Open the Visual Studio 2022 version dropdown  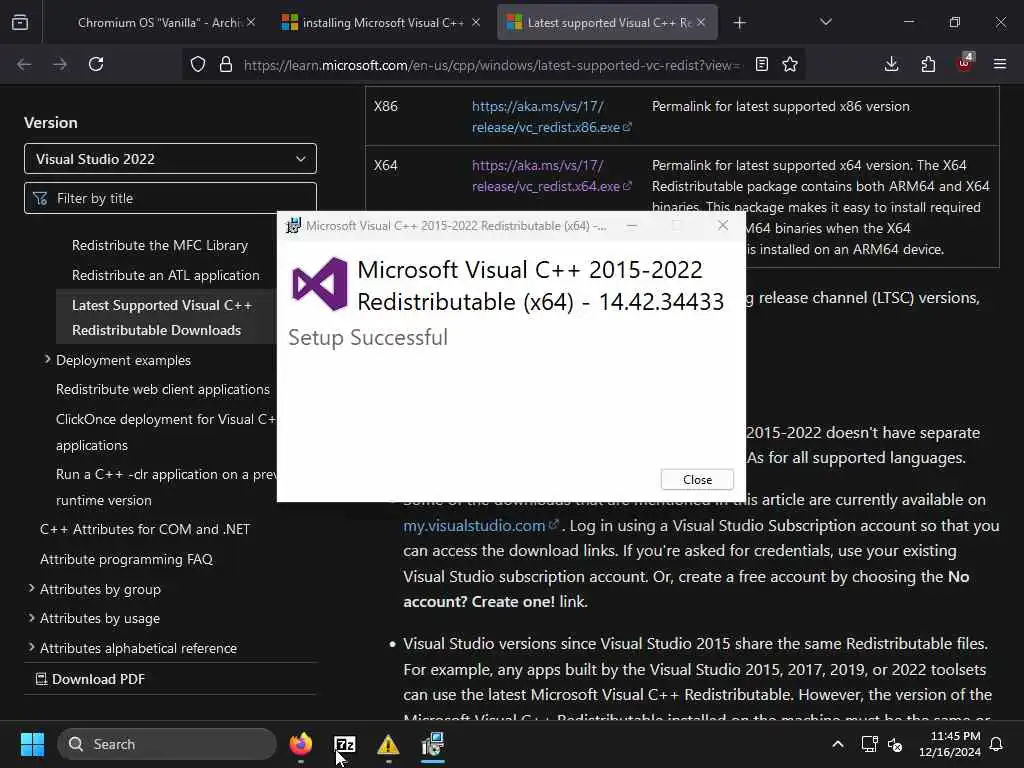pos(170,159)
